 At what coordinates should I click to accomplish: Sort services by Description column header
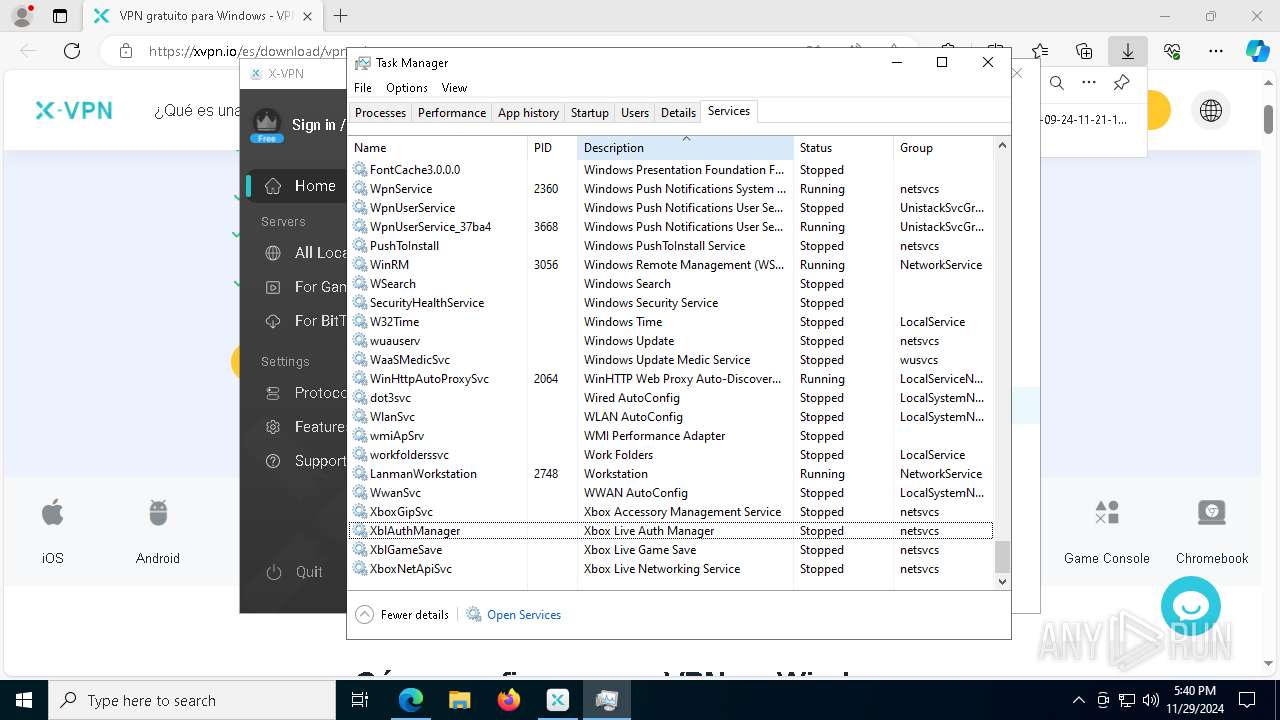(685, 148)
